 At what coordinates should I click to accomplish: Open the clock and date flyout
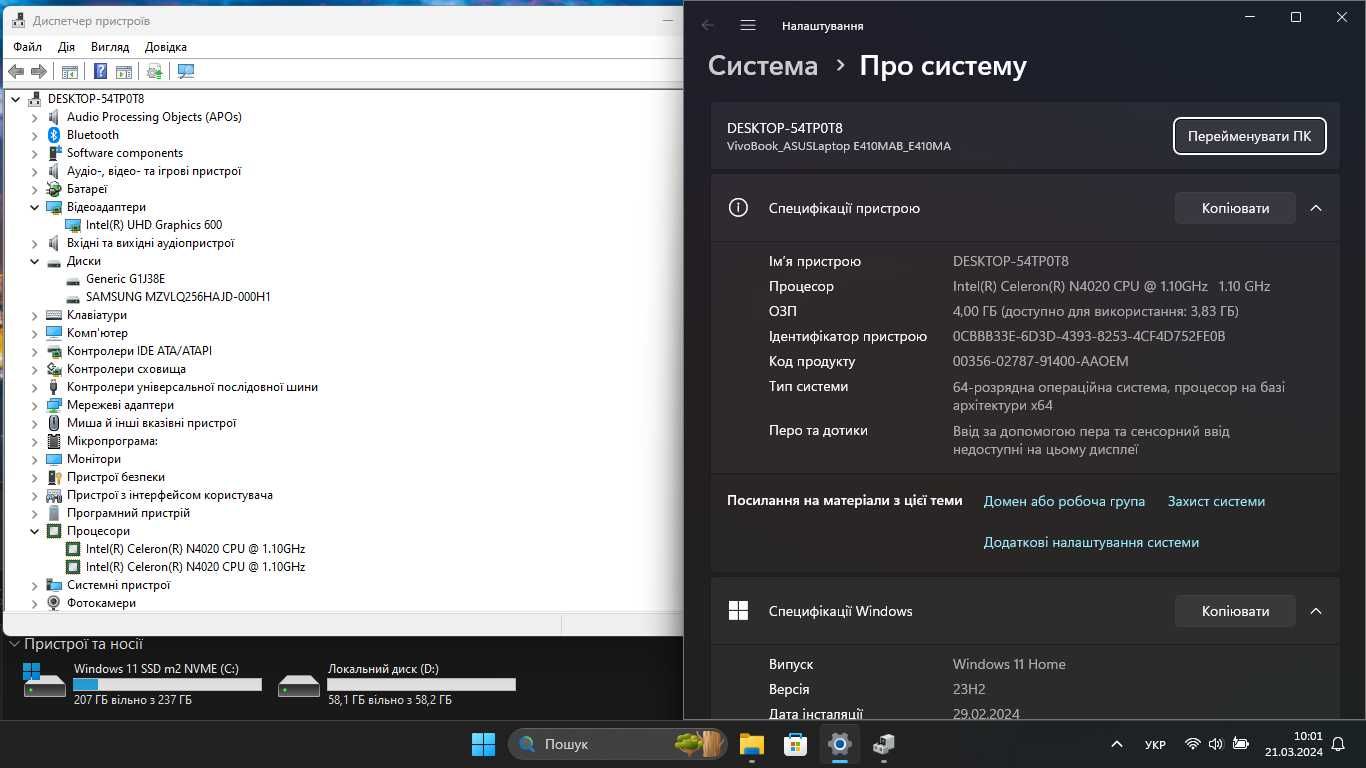point(1293,744)
